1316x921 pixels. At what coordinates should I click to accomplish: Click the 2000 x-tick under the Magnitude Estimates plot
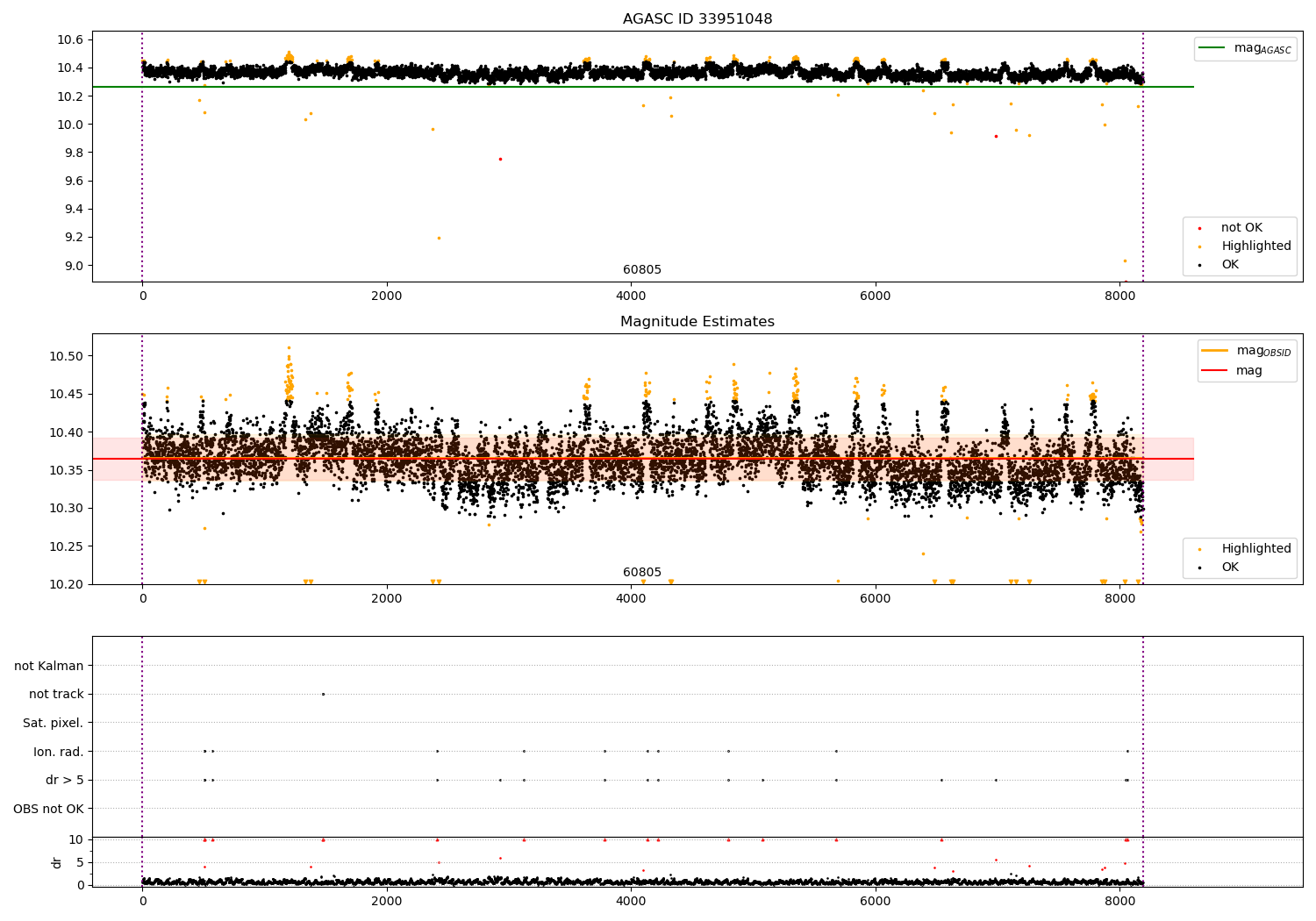tap(386, 598)
